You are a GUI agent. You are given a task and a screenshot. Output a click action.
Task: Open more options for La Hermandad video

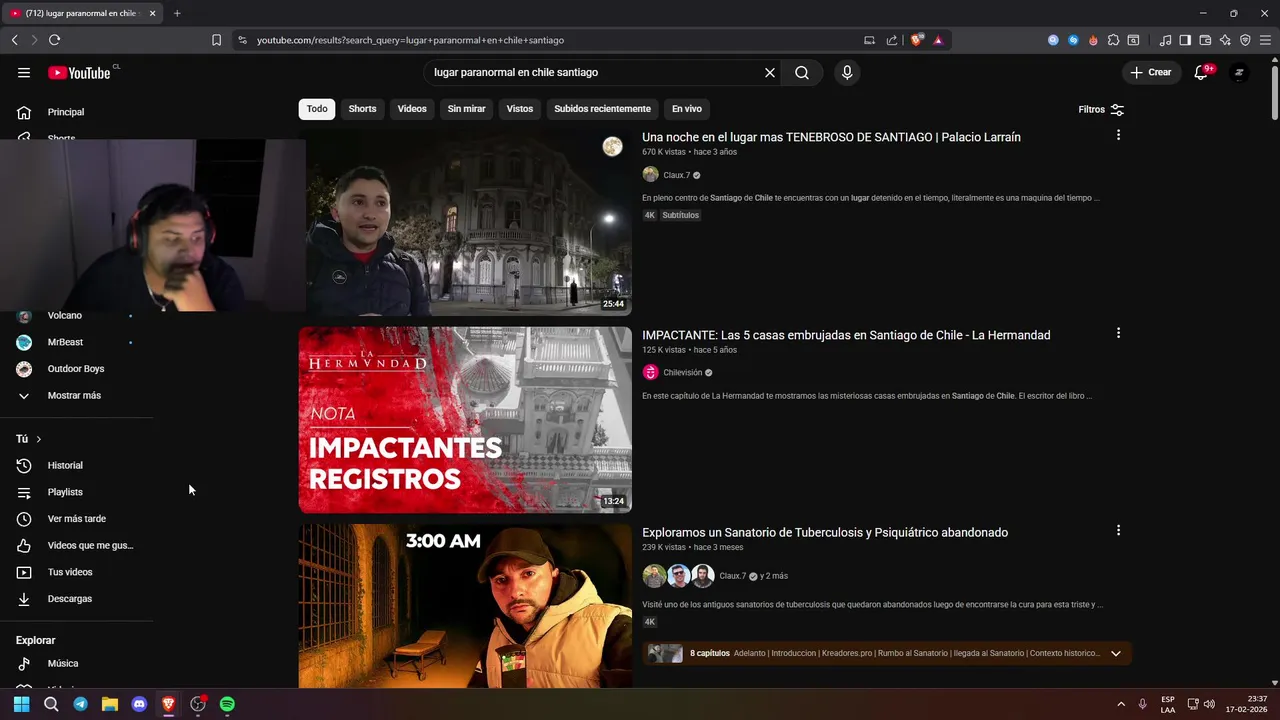(1118, 333)
